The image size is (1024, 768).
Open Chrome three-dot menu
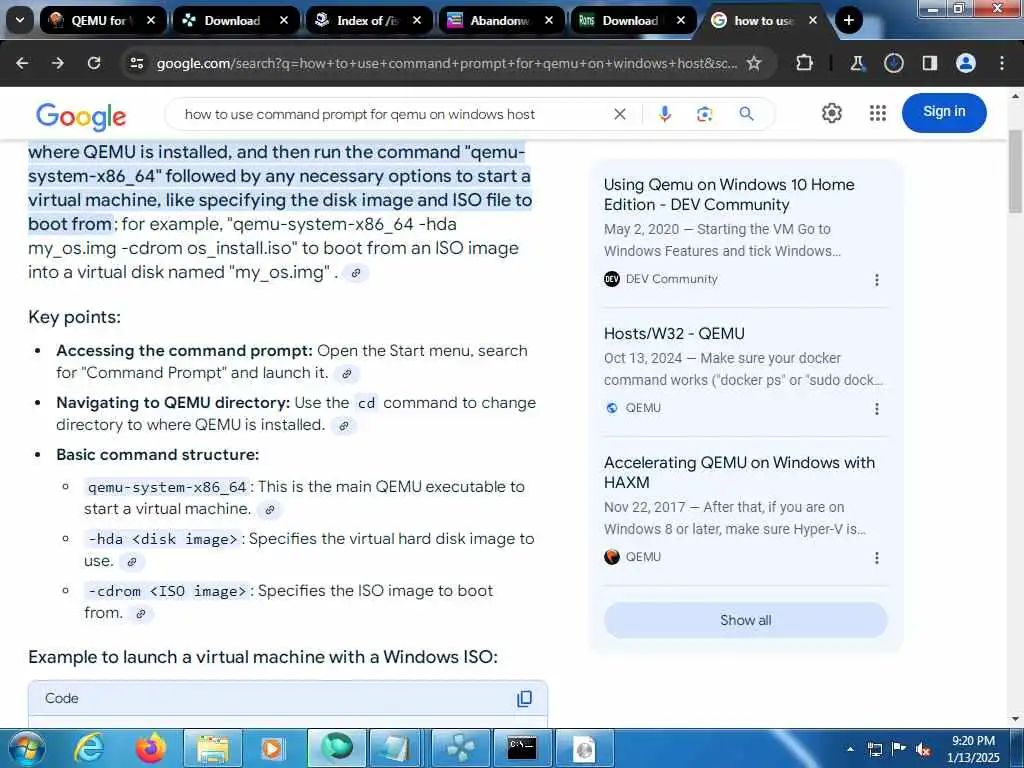point(1002,63)
